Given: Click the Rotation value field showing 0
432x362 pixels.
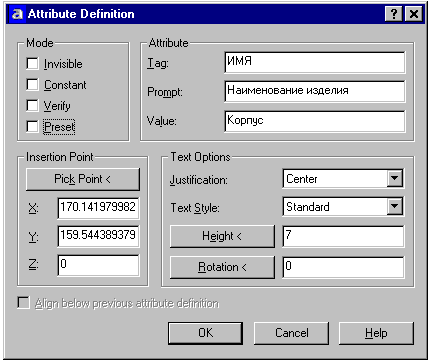Looking at the screenshot, I should pos(343,267).
